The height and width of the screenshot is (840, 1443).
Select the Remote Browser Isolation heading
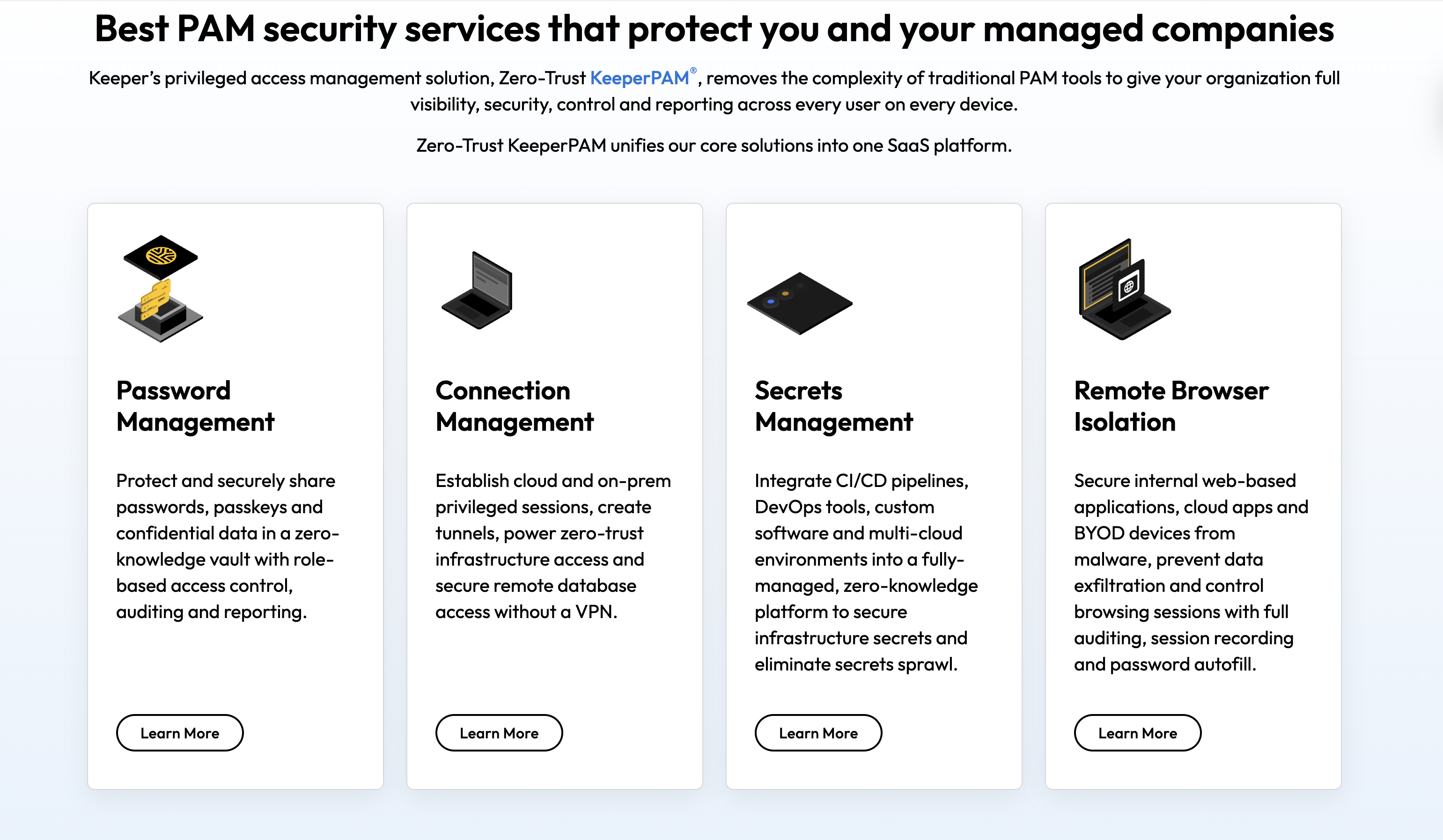1171,406
